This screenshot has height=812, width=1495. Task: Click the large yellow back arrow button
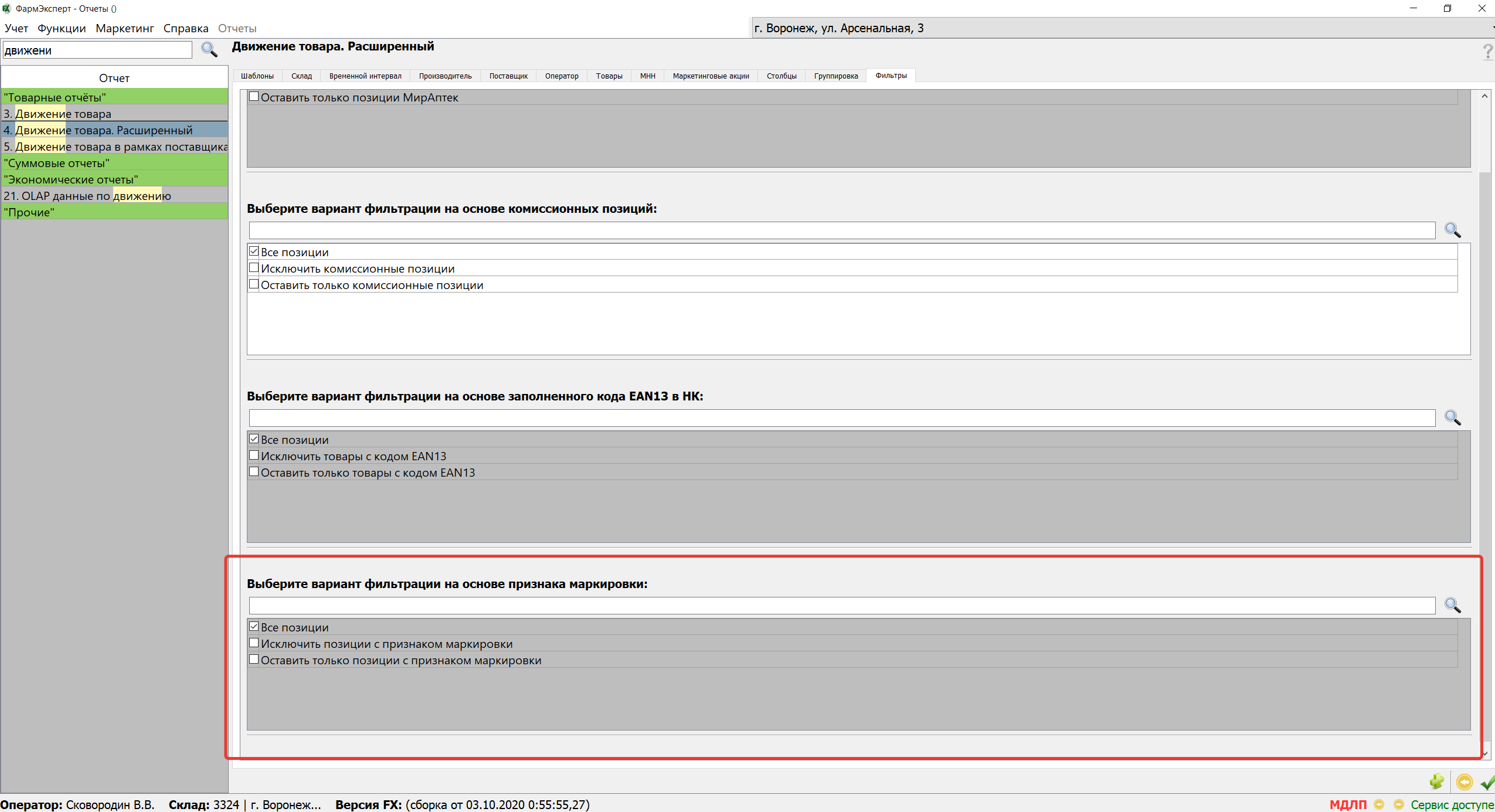(1464, 782)
